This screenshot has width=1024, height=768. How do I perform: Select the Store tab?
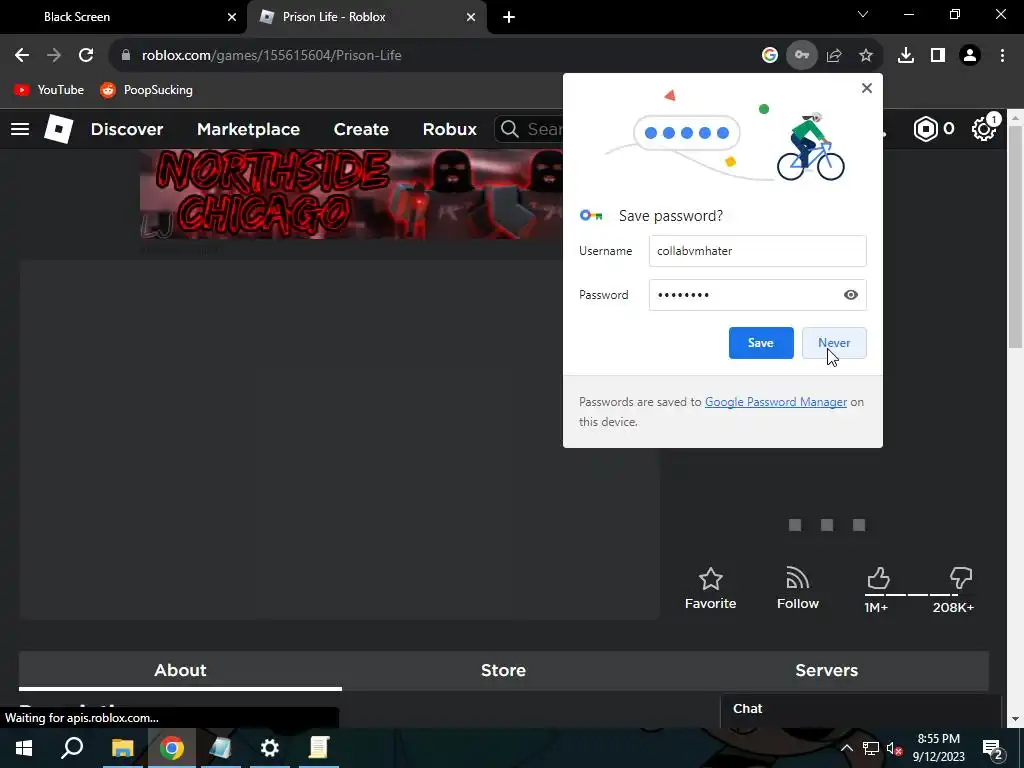[x=503, y=670]
